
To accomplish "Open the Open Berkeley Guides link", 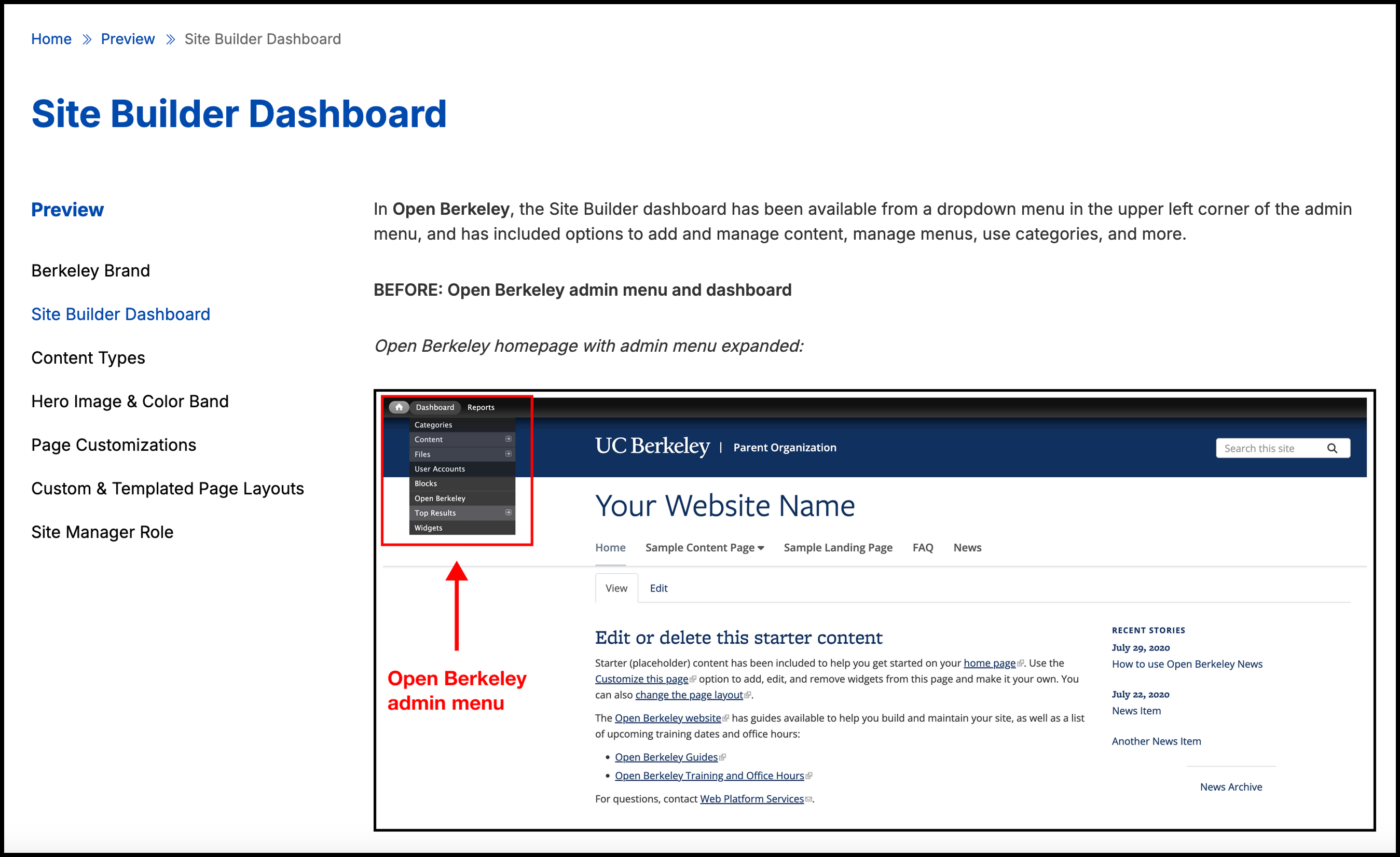I will [666, 757].
